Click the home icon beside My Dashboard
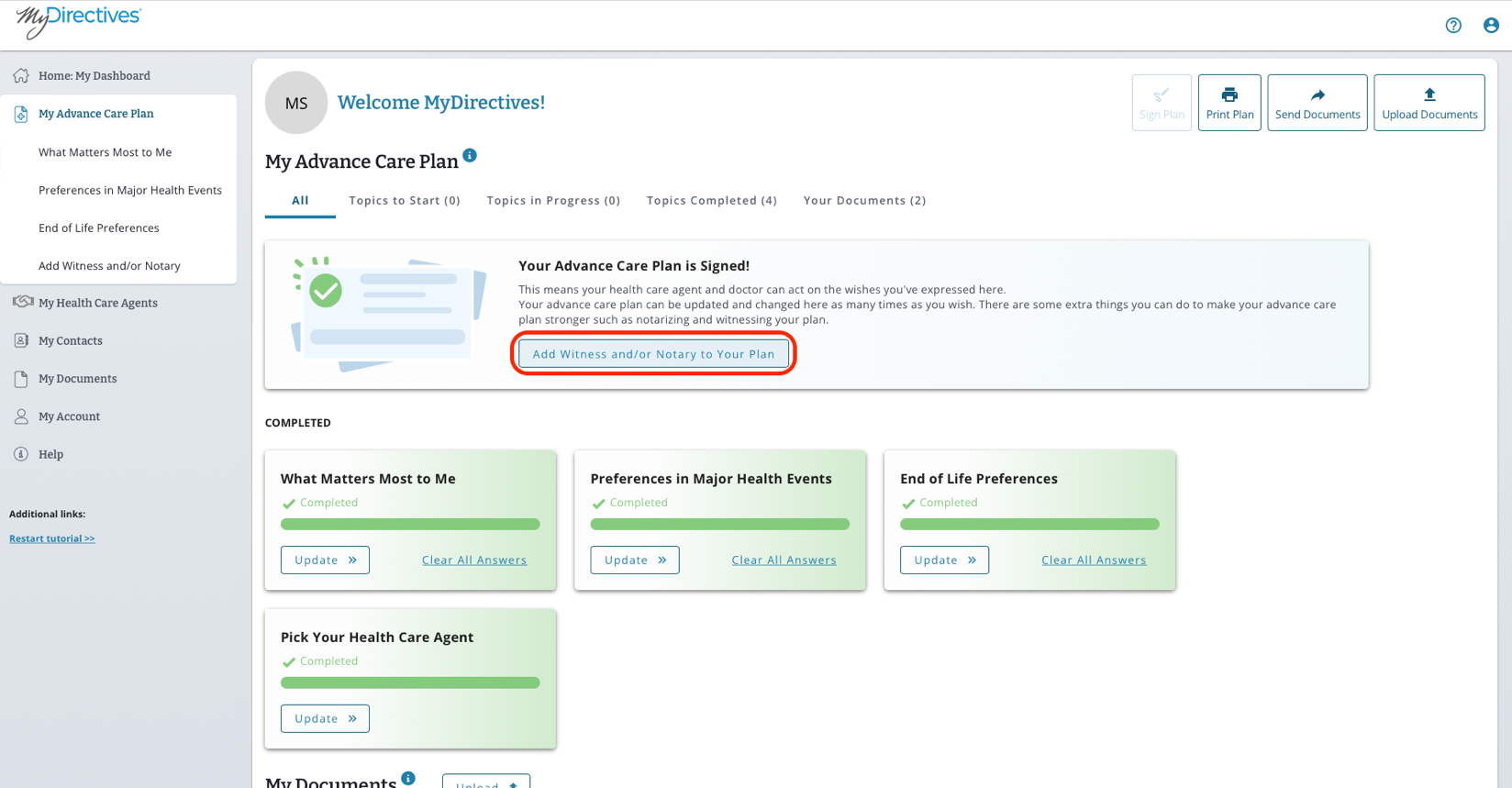 (21, 75)
